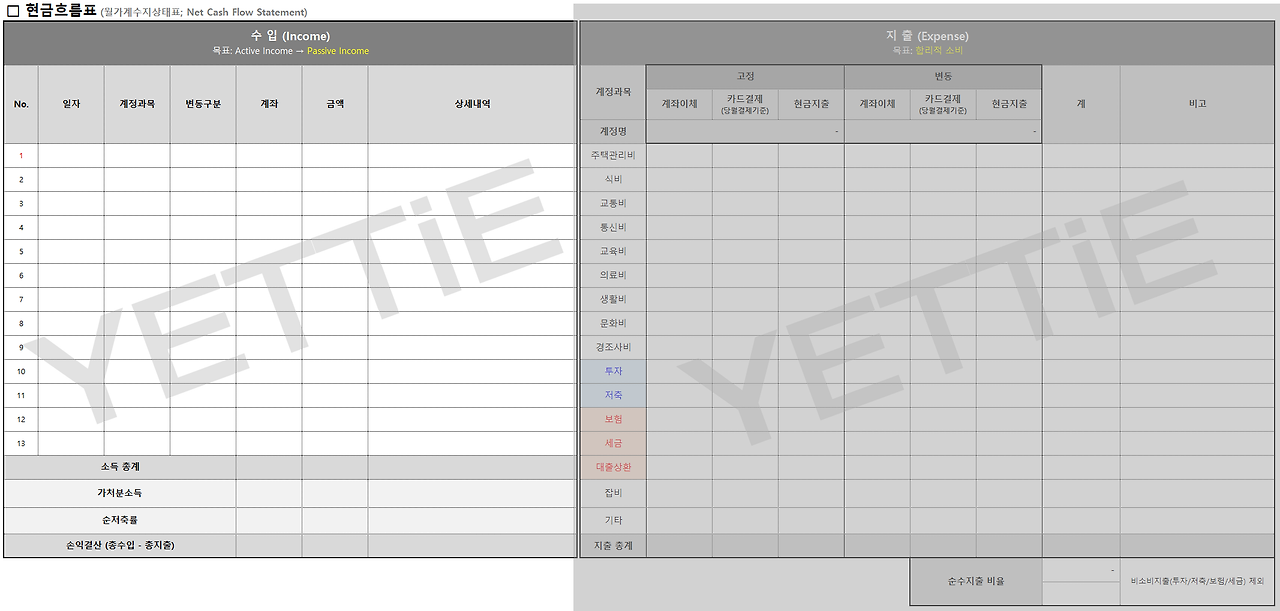Click the 계정명 account name cell
The width and height of the screenshot is (1280, 611).
[x=612, y=130]
